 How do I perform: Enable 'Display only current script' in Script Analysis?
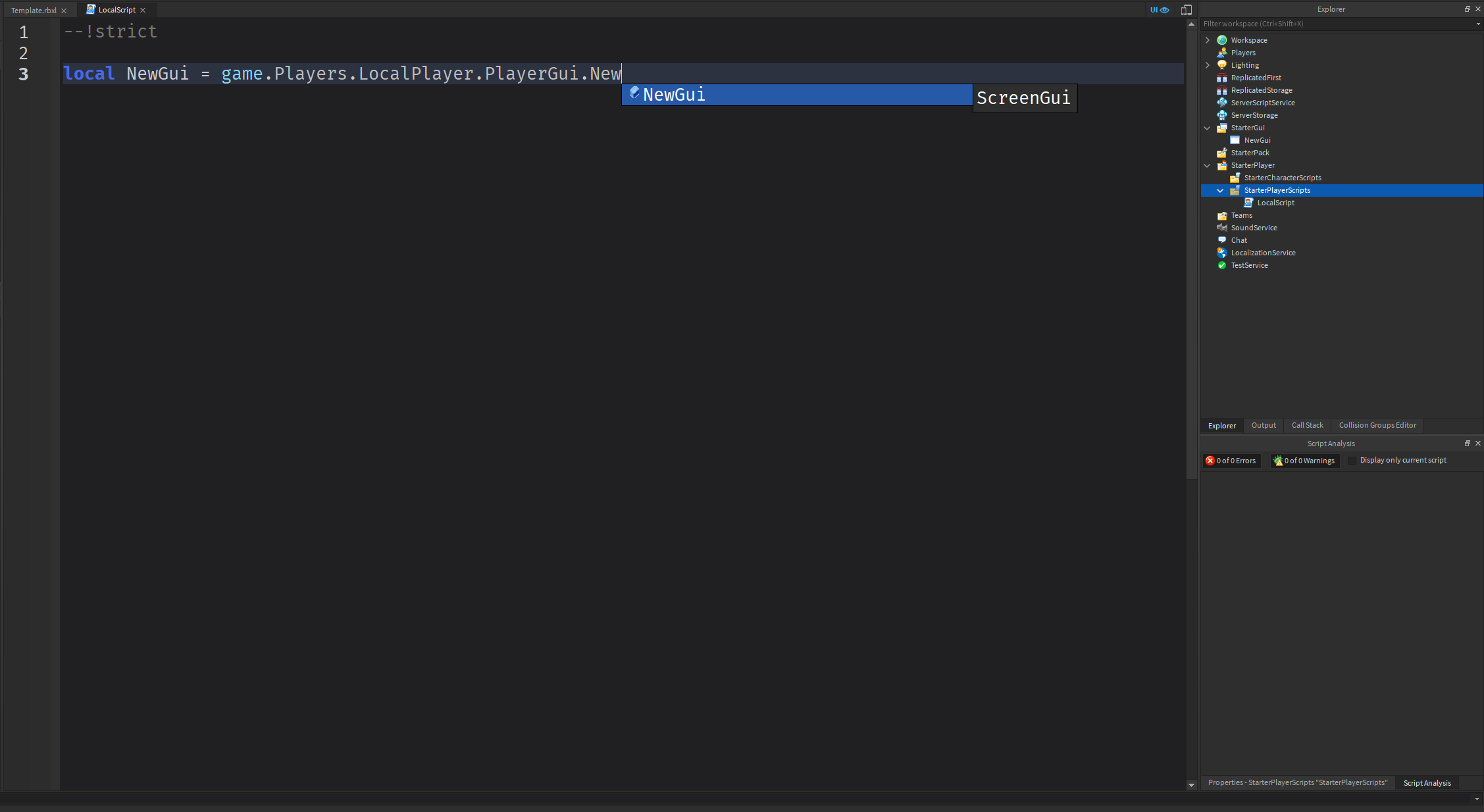click(1353, 460)
